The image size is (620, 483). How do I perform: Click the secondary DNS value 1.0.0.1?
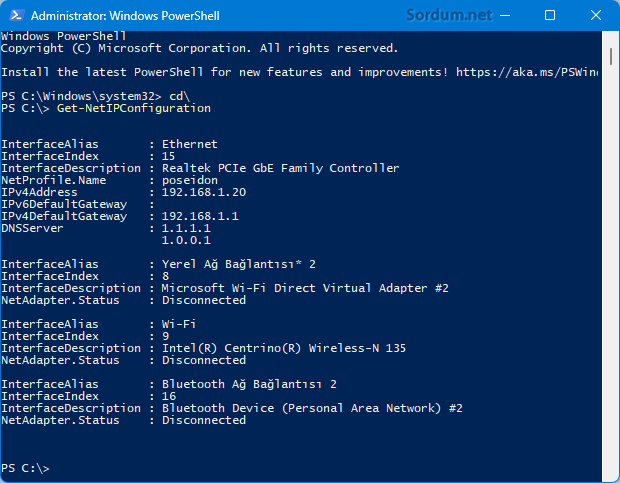186,240
